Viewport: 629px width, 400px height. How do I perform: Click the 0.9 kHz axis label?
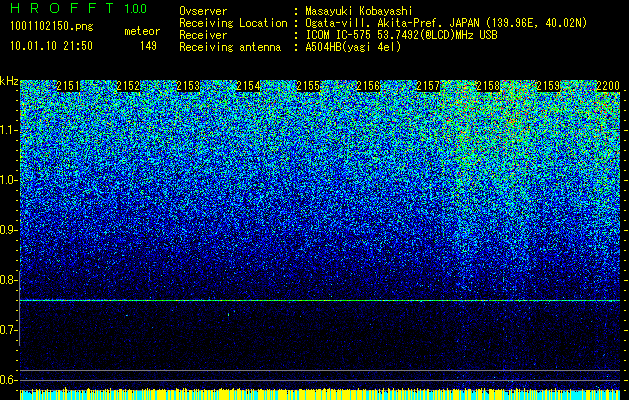[x=7, y=230]
